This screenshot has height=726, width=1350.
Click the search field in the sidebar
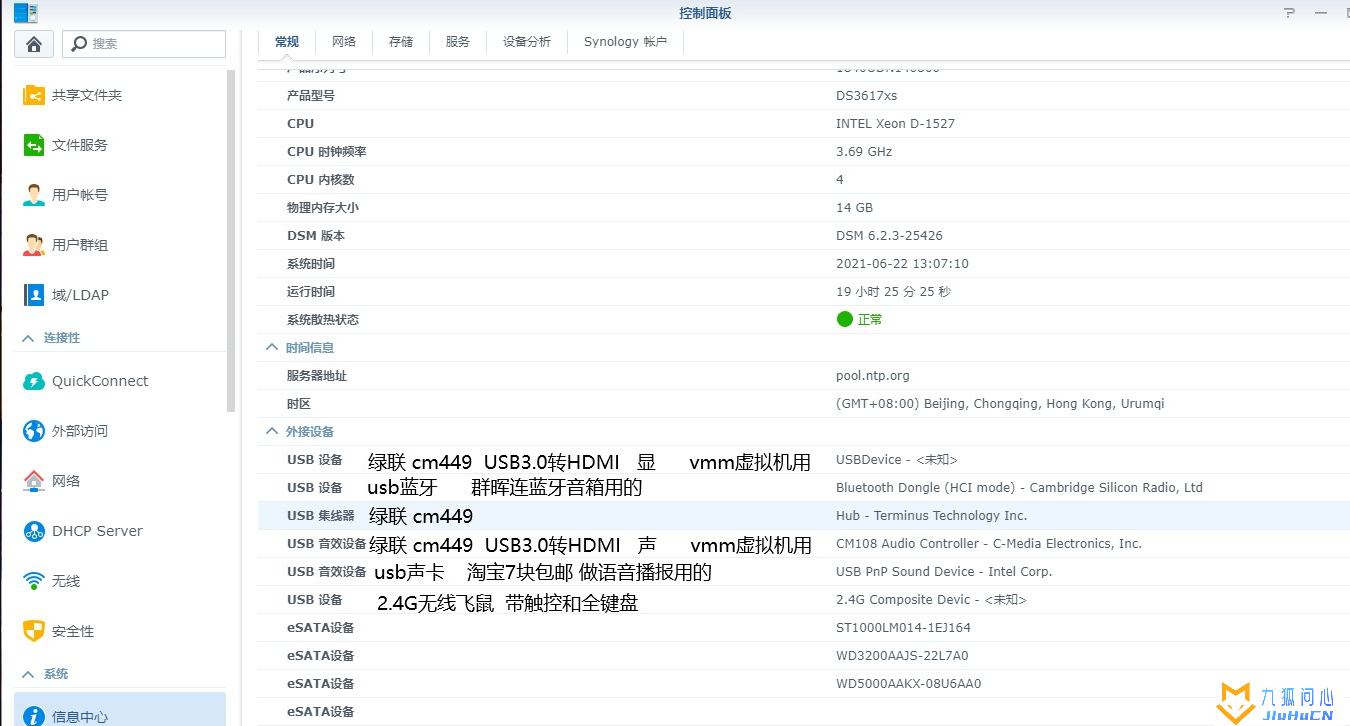click(x=144, y=44)
